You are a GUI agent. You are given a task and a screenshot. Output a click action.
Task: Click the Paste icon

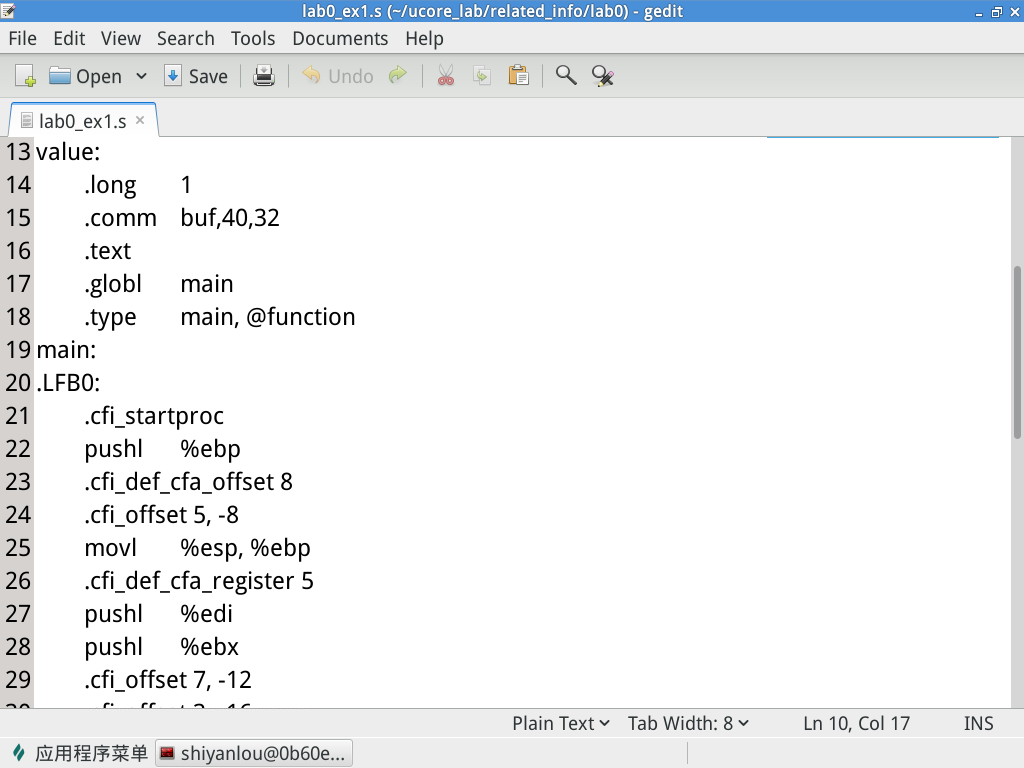pyautogui.click(x=519, y=75)
